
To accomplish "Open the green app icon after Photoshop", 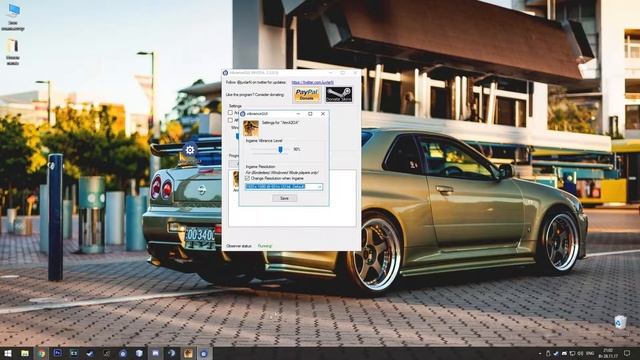I will (x=74, y=353).
